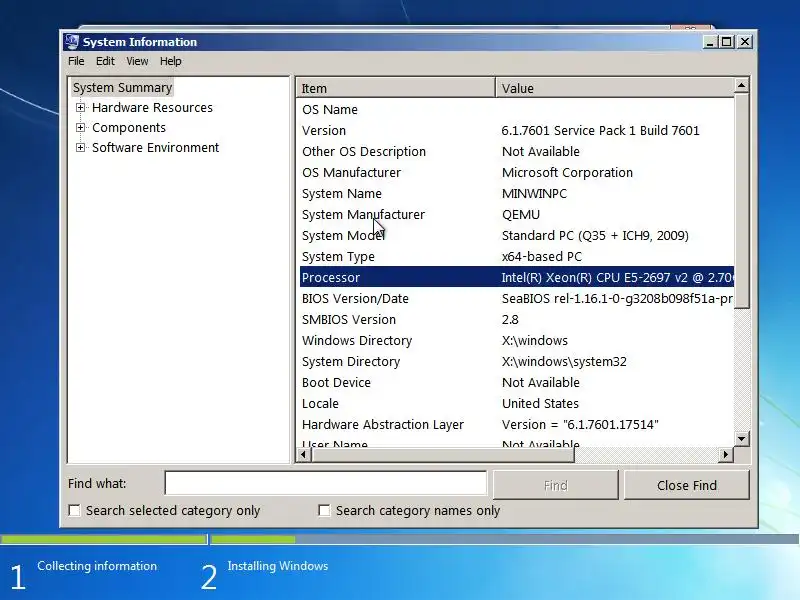The height and width of the screenshot is (600, 800).
Task: Open the Edit menu
Action: (105, 61)
